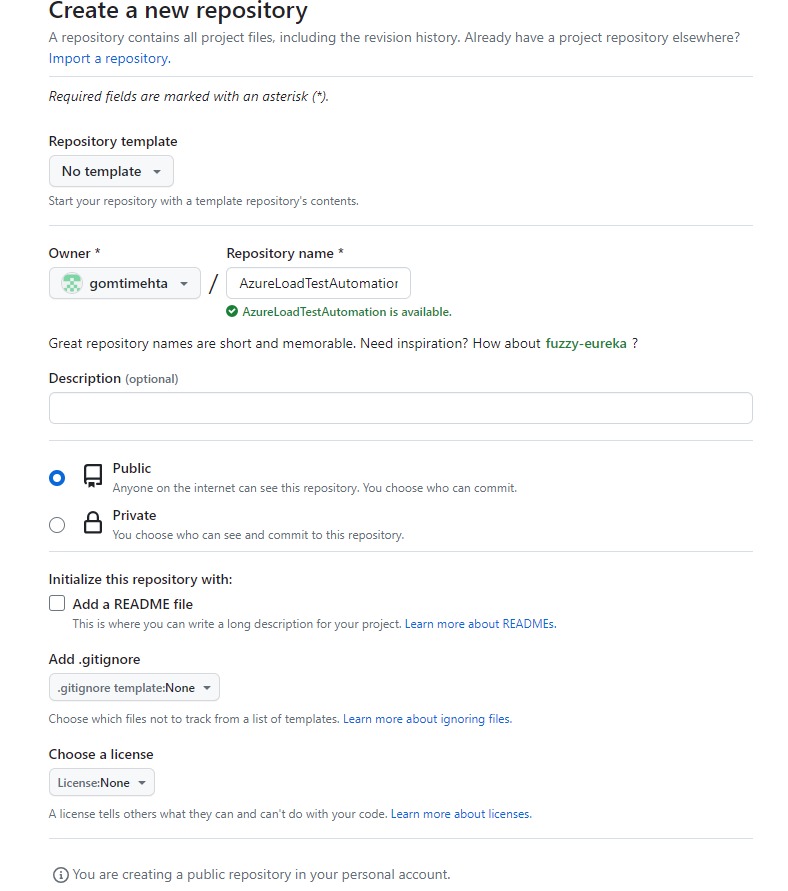Click the gomtimehta owner avatar icon

(71, 284)
